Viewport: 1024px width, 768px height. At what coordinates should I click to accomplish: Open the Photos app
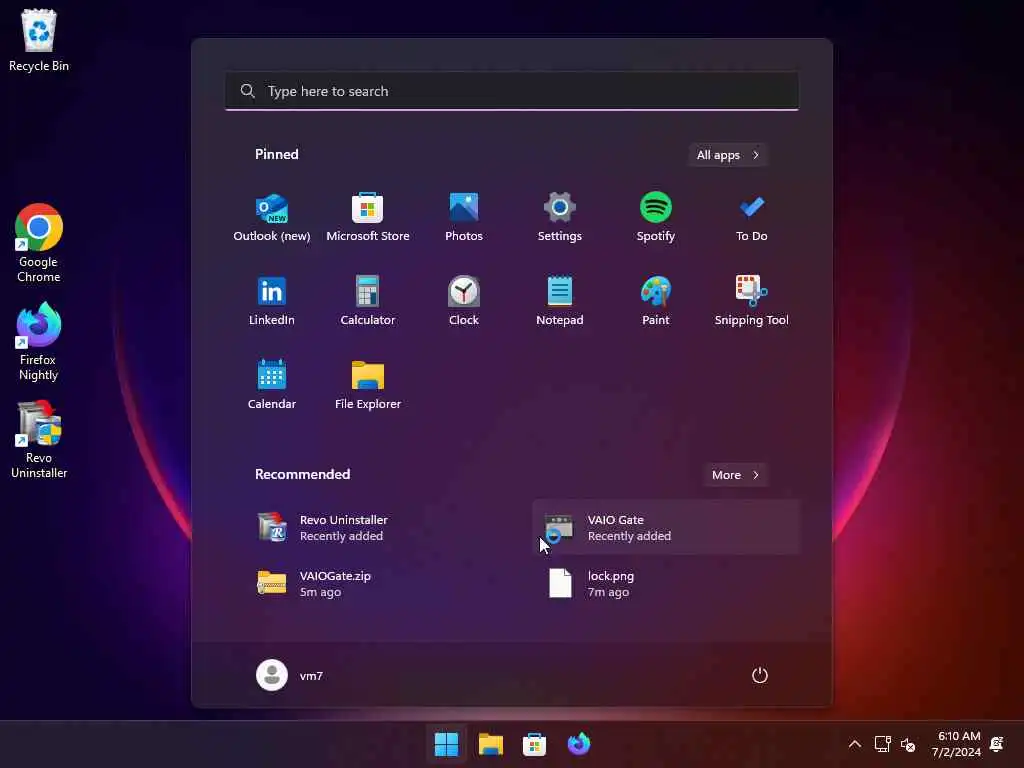pyautogui.click(x=464, y=217)
